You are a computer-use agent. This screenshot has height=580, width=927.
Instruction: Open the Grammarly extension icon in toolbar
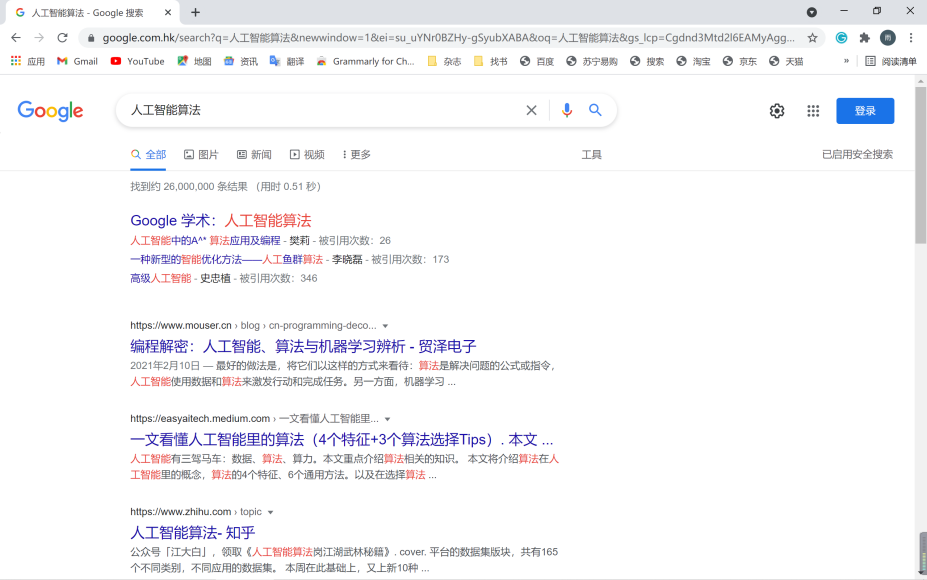841,38
